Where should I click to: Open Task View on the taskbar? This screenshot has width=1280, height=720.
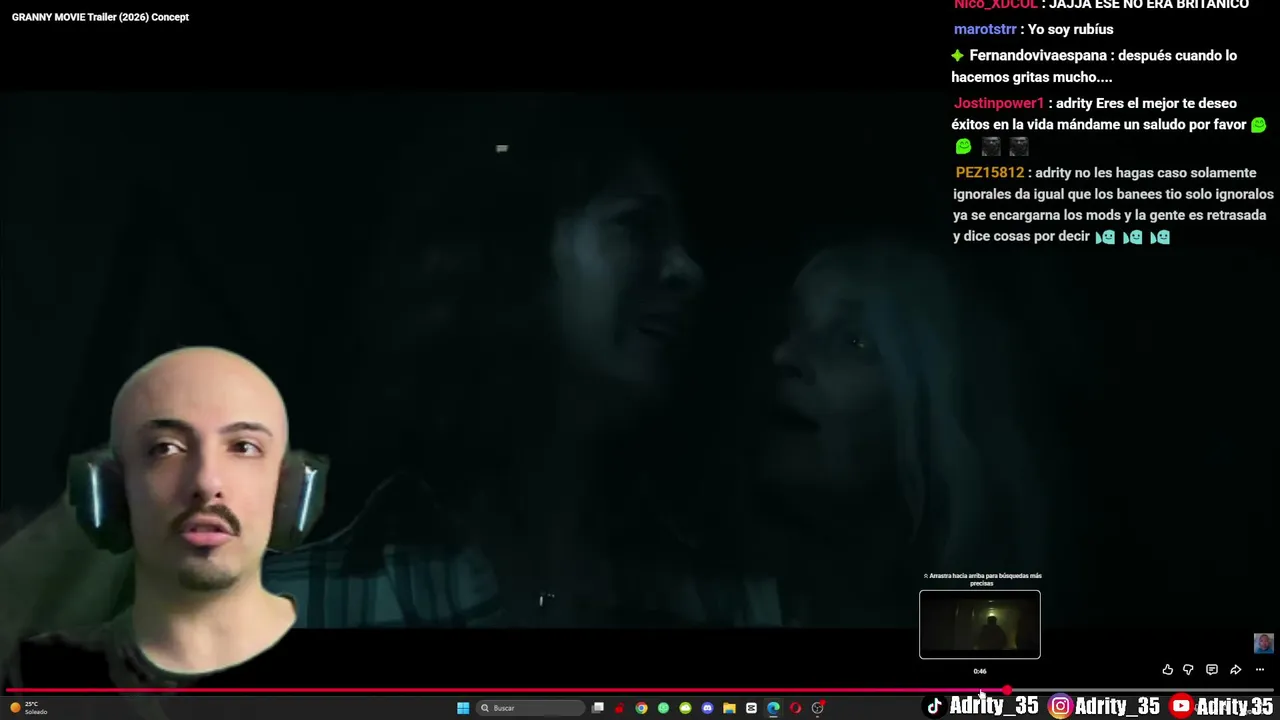(598, 708)
